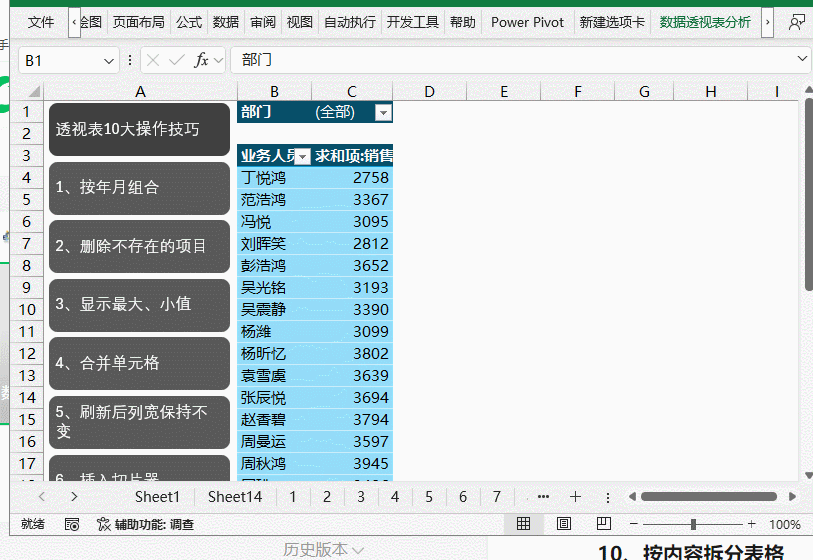The width and height of the screenshot is (813, 560).
Task: Click the insert function fx icon
Action: point(201,61)
